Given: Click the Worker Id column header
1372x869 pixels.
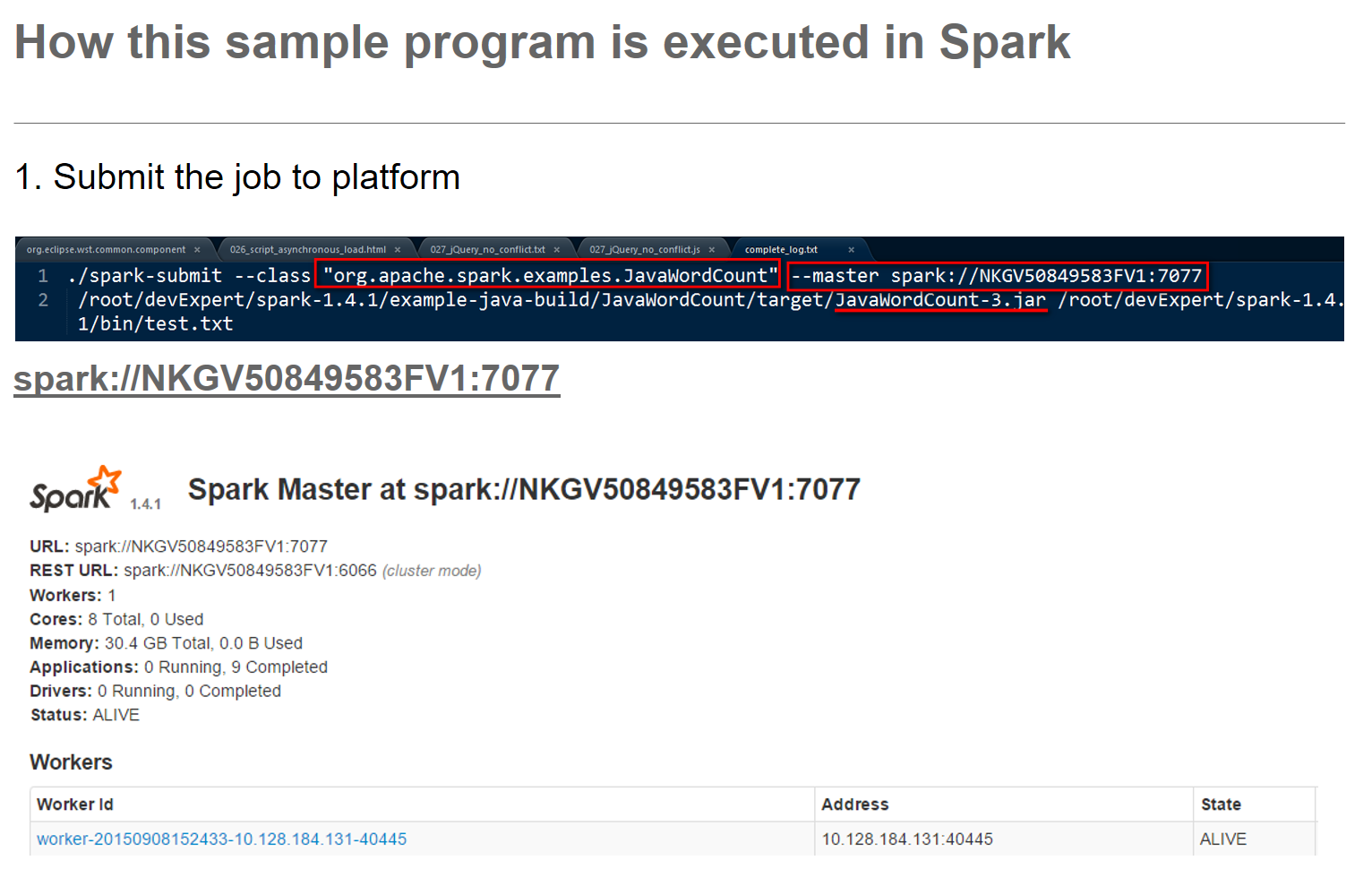Looking at the screenshot, I should pos(75,804).
